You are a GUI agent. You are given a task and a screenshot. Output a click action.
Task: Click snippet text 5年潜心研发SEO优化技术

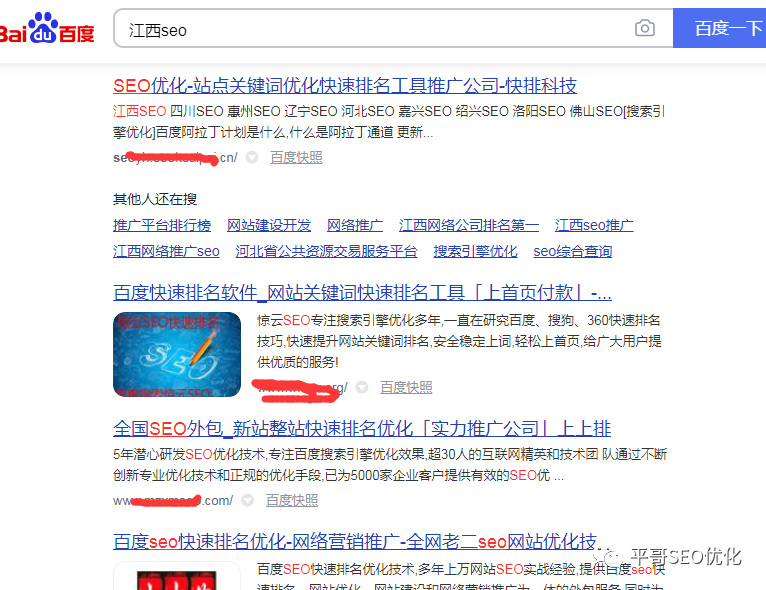189,454
